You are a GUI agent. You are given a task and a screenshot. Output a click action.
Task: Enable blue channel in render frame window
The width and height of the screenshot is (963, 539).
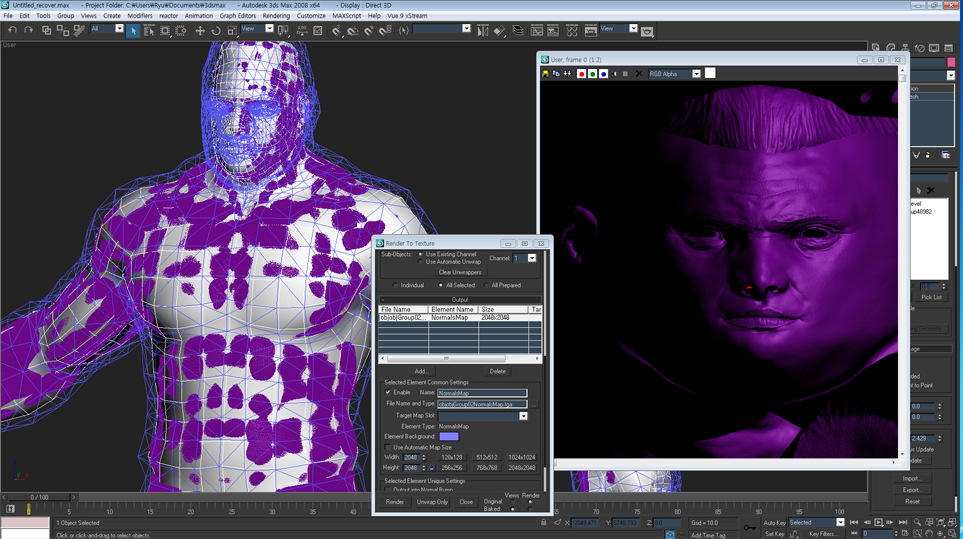(603, 74)
